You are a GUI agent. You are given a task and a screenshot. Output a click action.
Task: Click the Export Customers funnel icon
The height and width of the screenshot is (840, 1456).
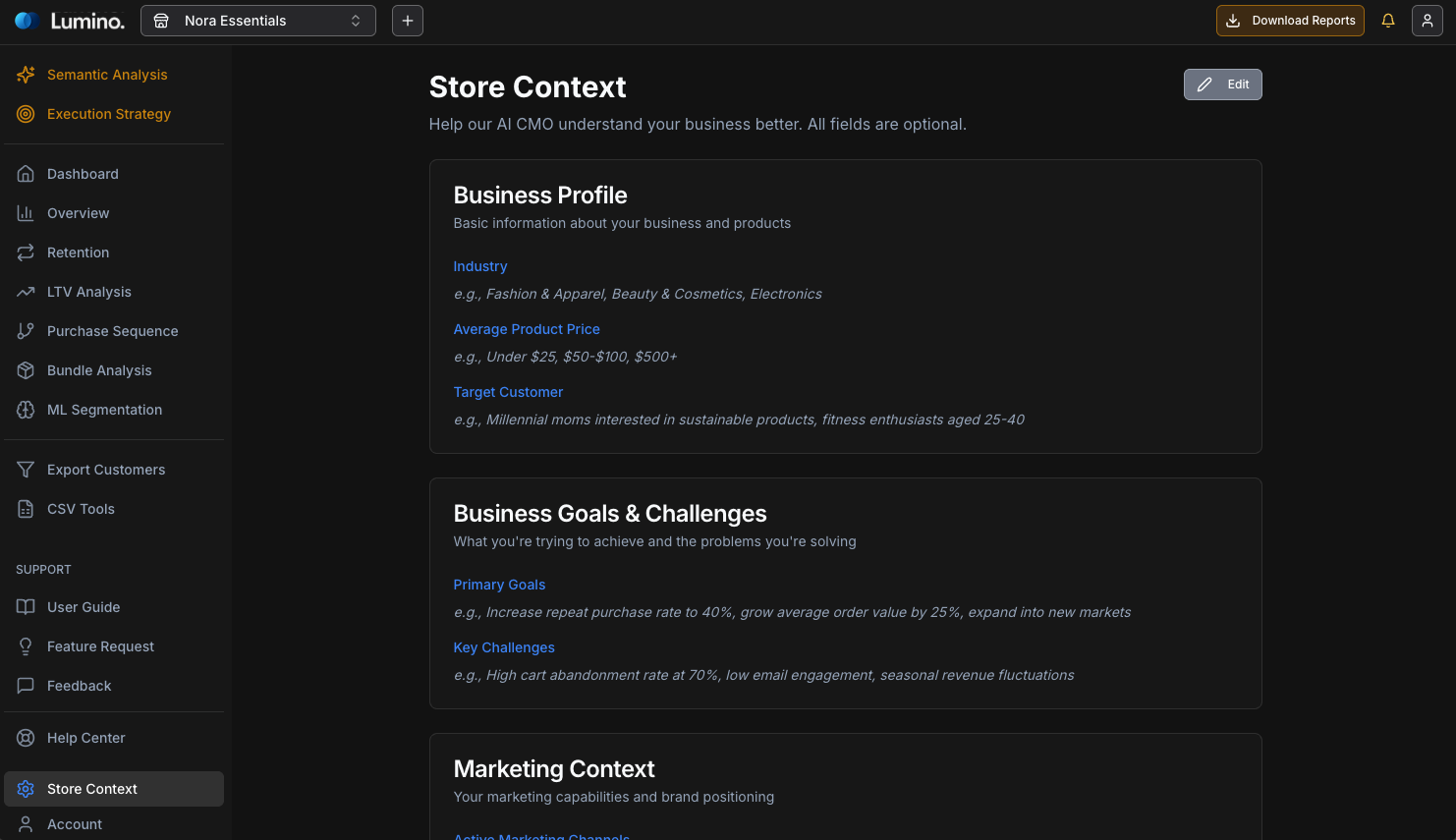pos(26,470)
